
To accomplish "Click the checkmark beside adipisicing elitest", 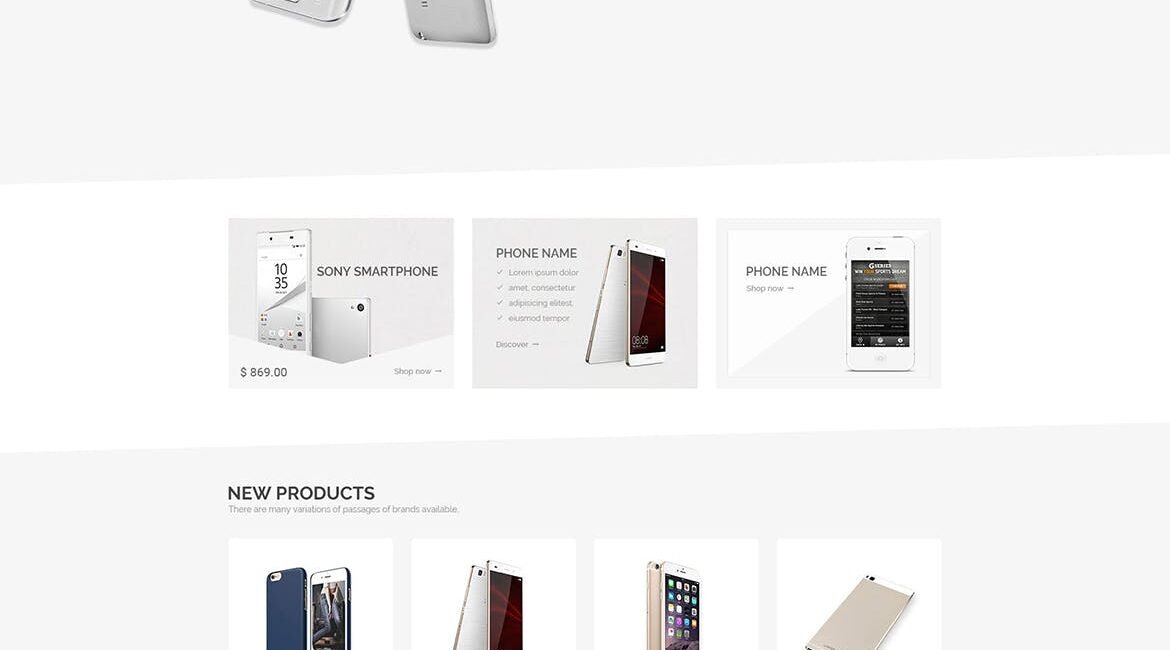I will coord(500,303).
